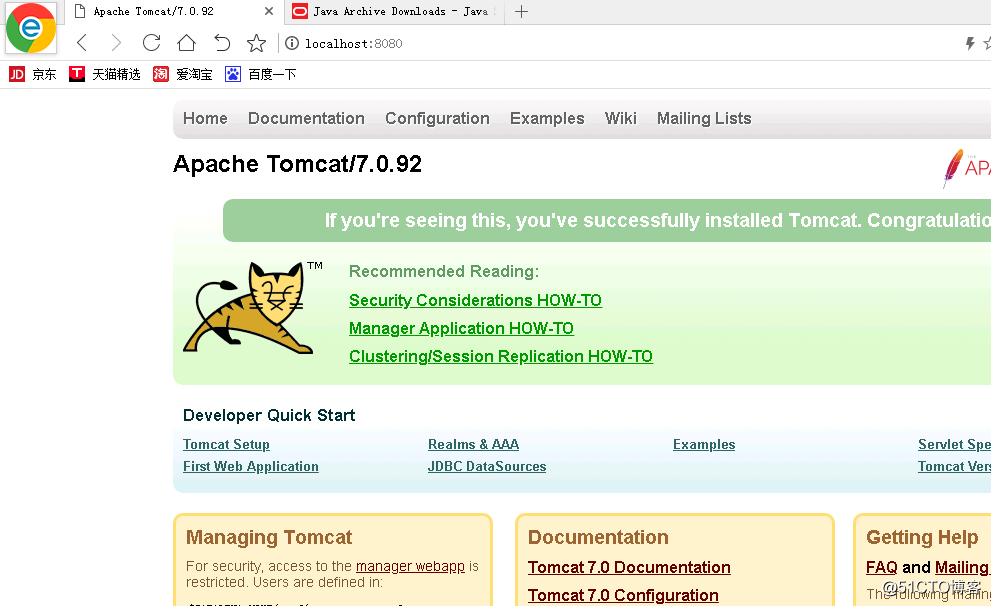Open Mailing Lists in navigation bar
The image size is (991, 606).
pos(704,119)
